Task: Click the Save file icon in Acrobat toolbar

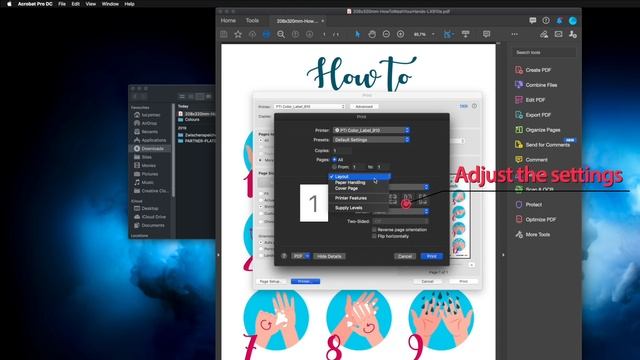Action: pos(224,35)
